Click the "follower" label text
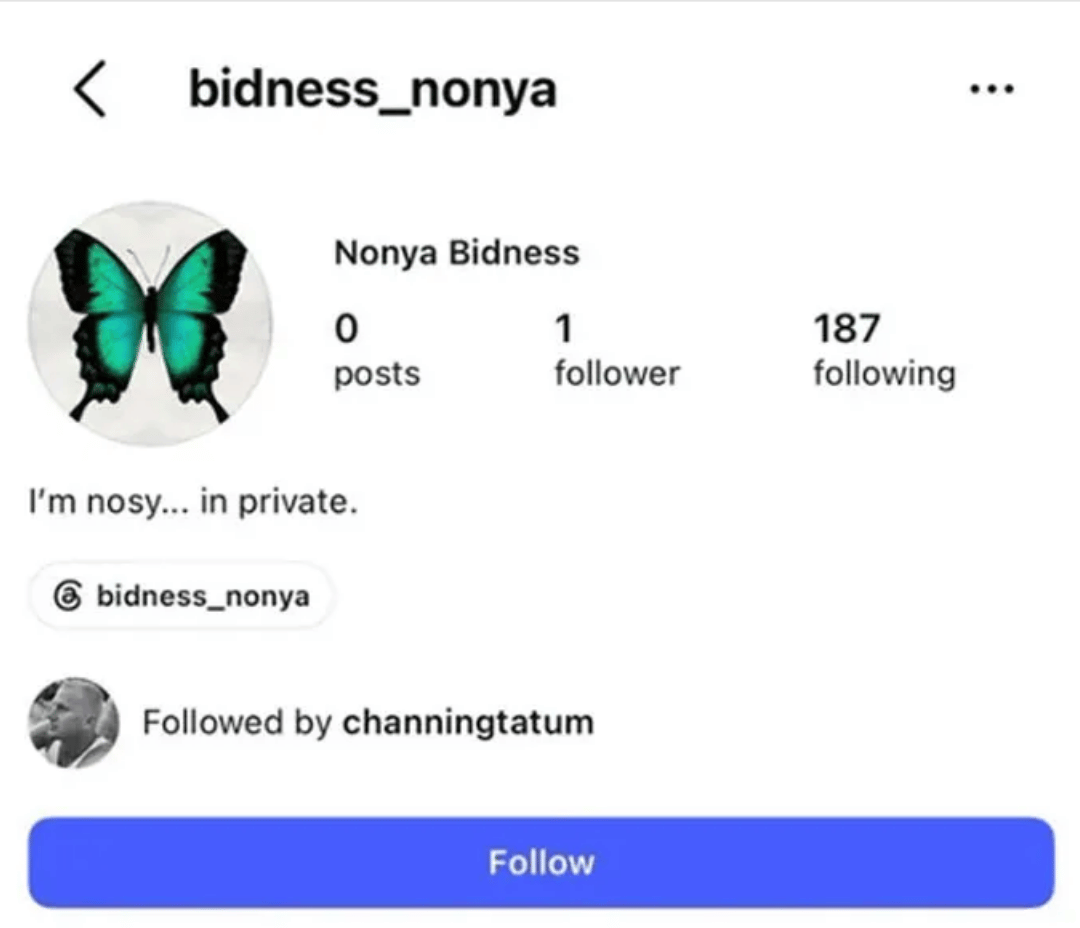 [617, 373]
